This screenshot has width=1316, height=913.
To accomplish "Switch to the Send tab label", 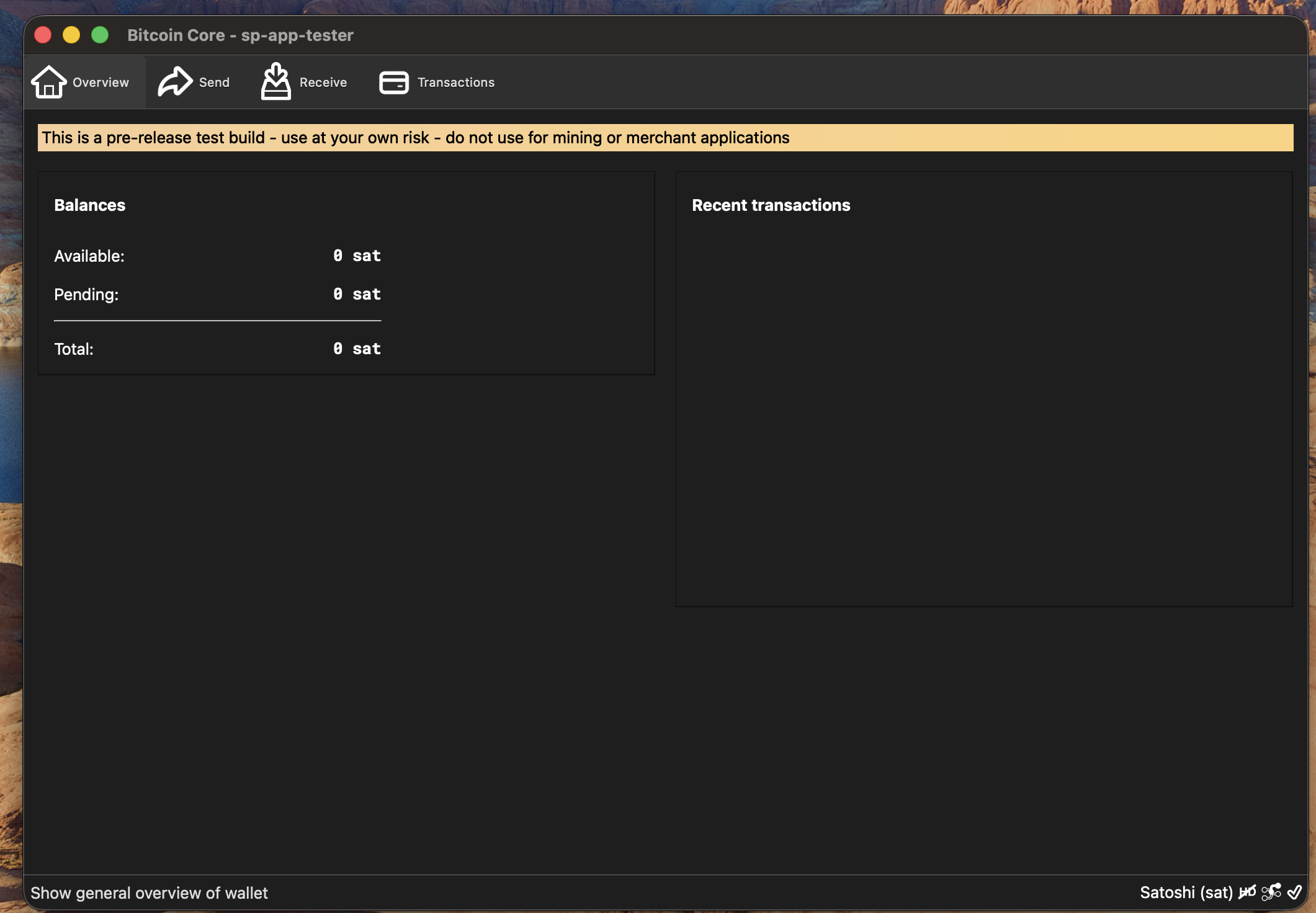I will [x=214, y=82].
